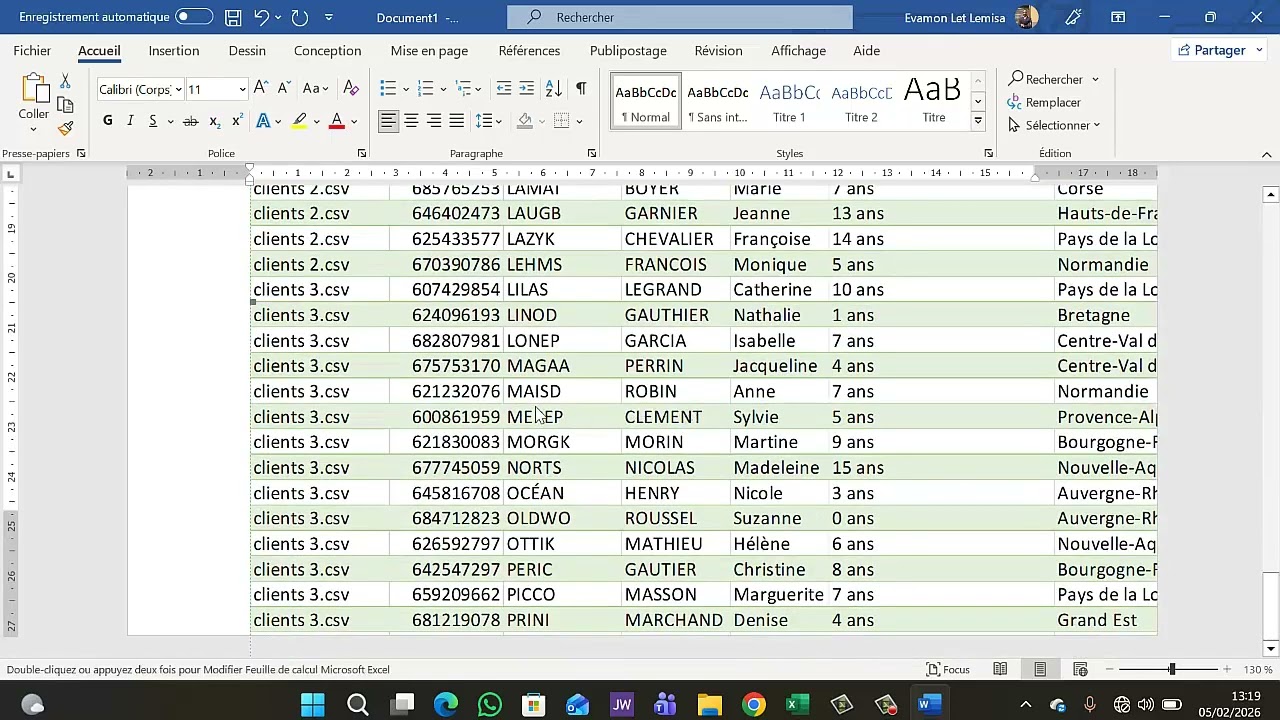Viewport: 1280px width, 720px height.
Task: Click the bullet list icon
Action: click(x=388, y=89)
